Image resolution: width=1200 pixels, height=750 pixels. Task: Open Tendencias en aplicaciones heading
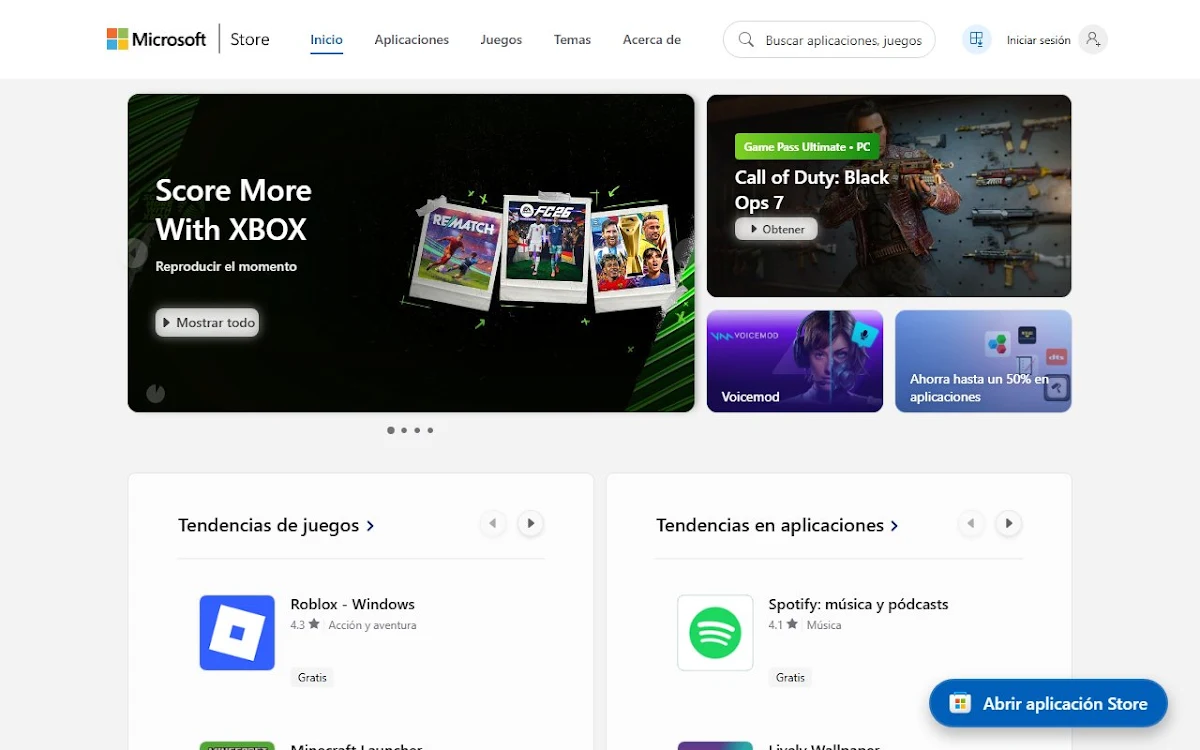click(770, 525)
